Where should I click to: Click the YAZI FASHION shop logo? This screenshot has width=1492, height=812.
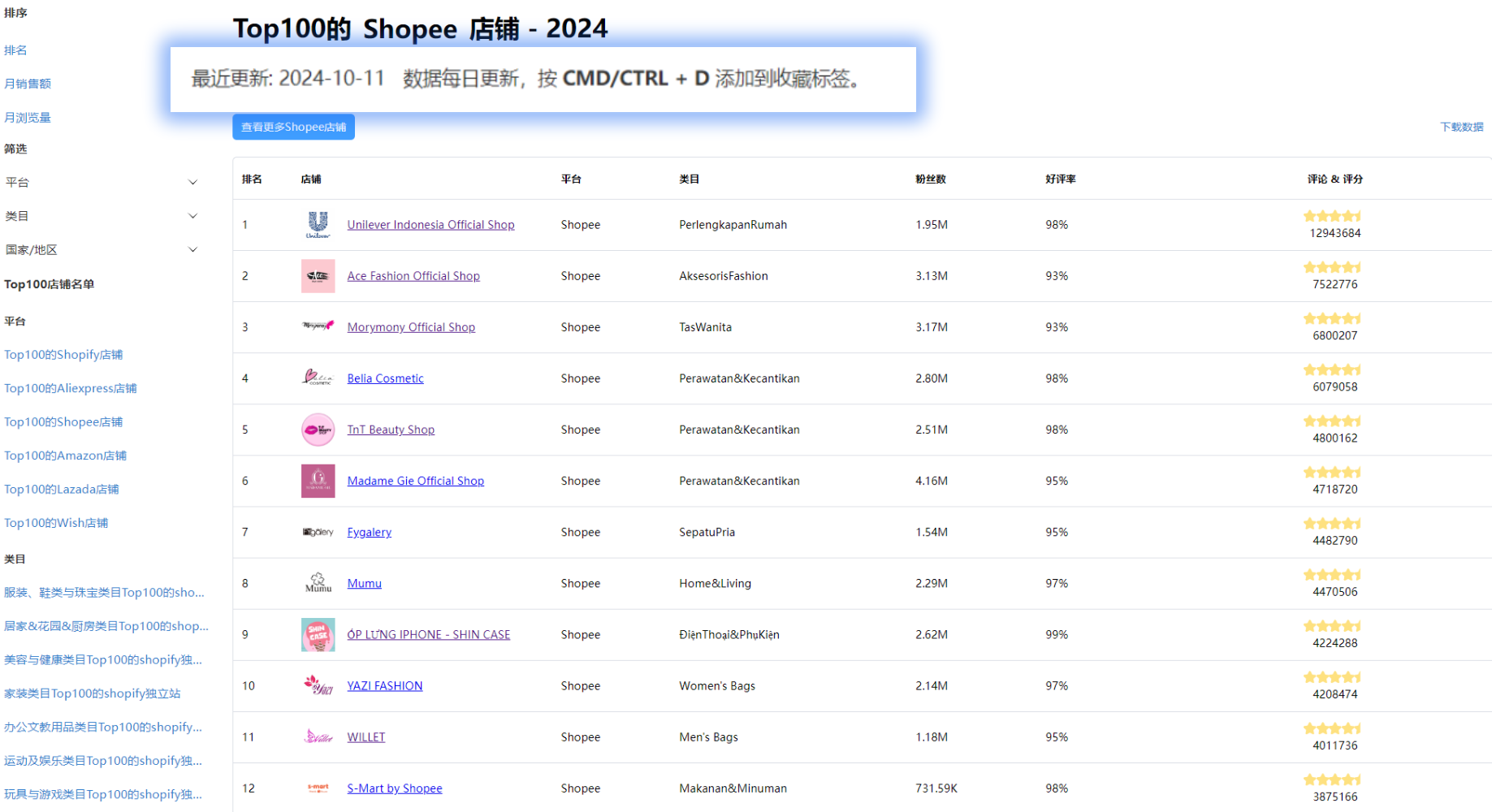point(318,685)
